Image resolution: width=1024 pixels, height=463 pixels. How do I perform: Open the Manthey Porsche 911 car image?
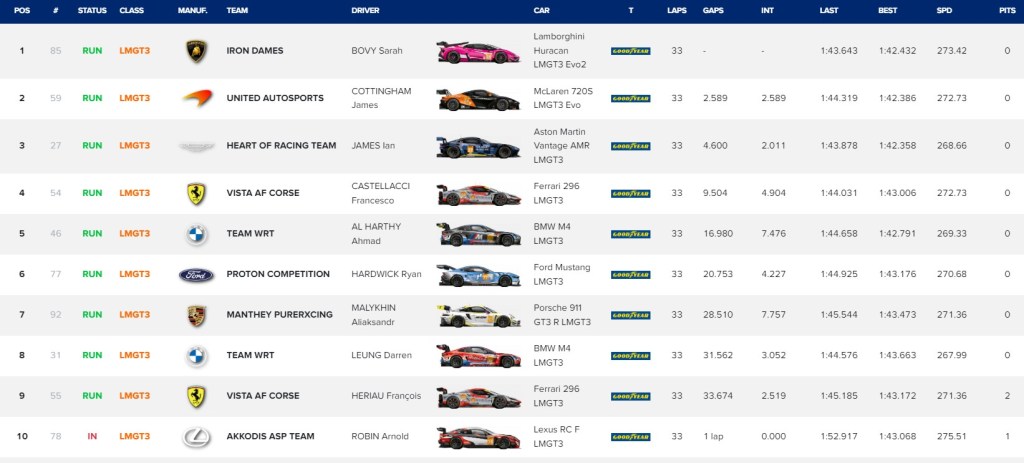pos(479,316)
